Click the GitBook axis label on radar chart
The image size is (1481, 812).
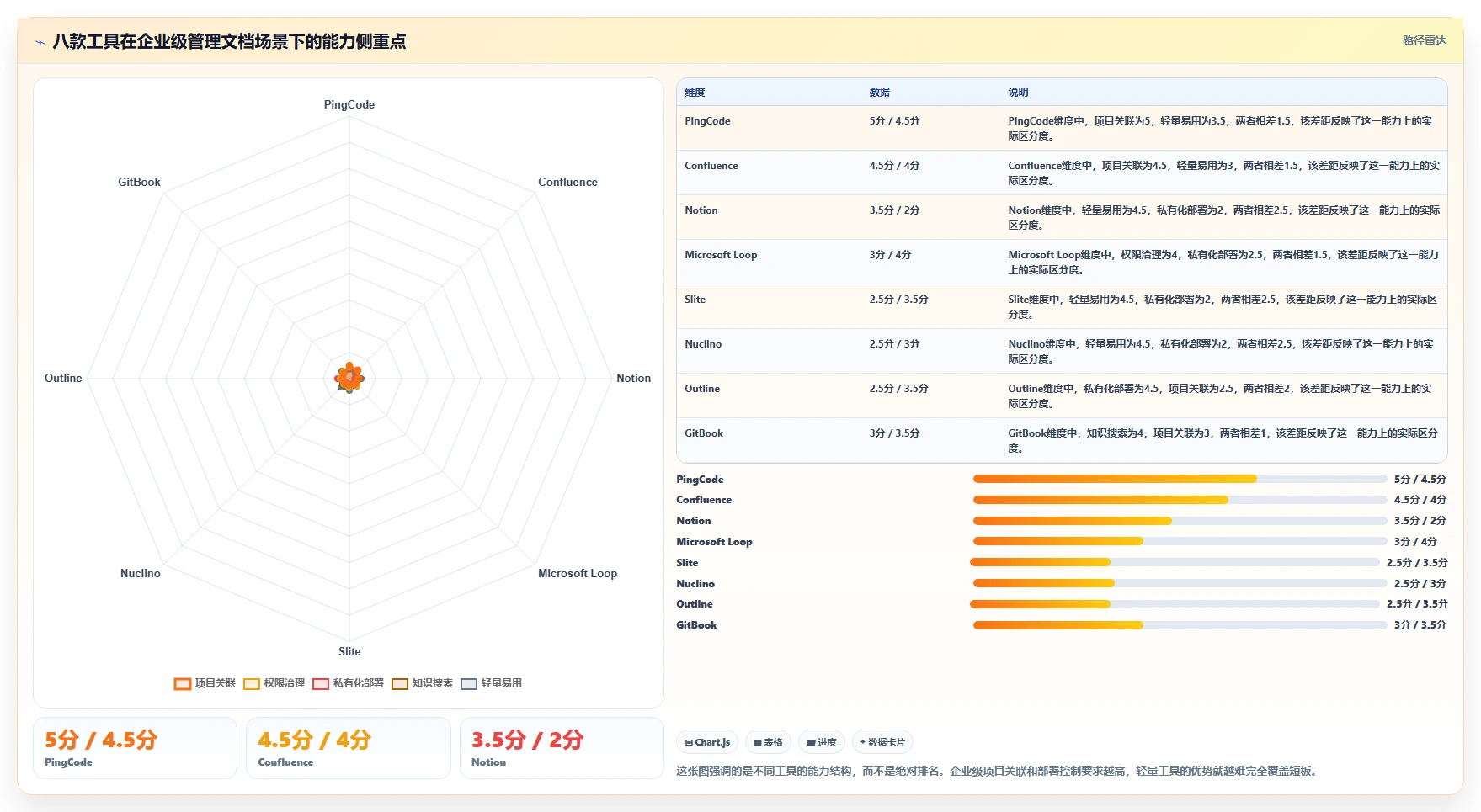point(139,183)
